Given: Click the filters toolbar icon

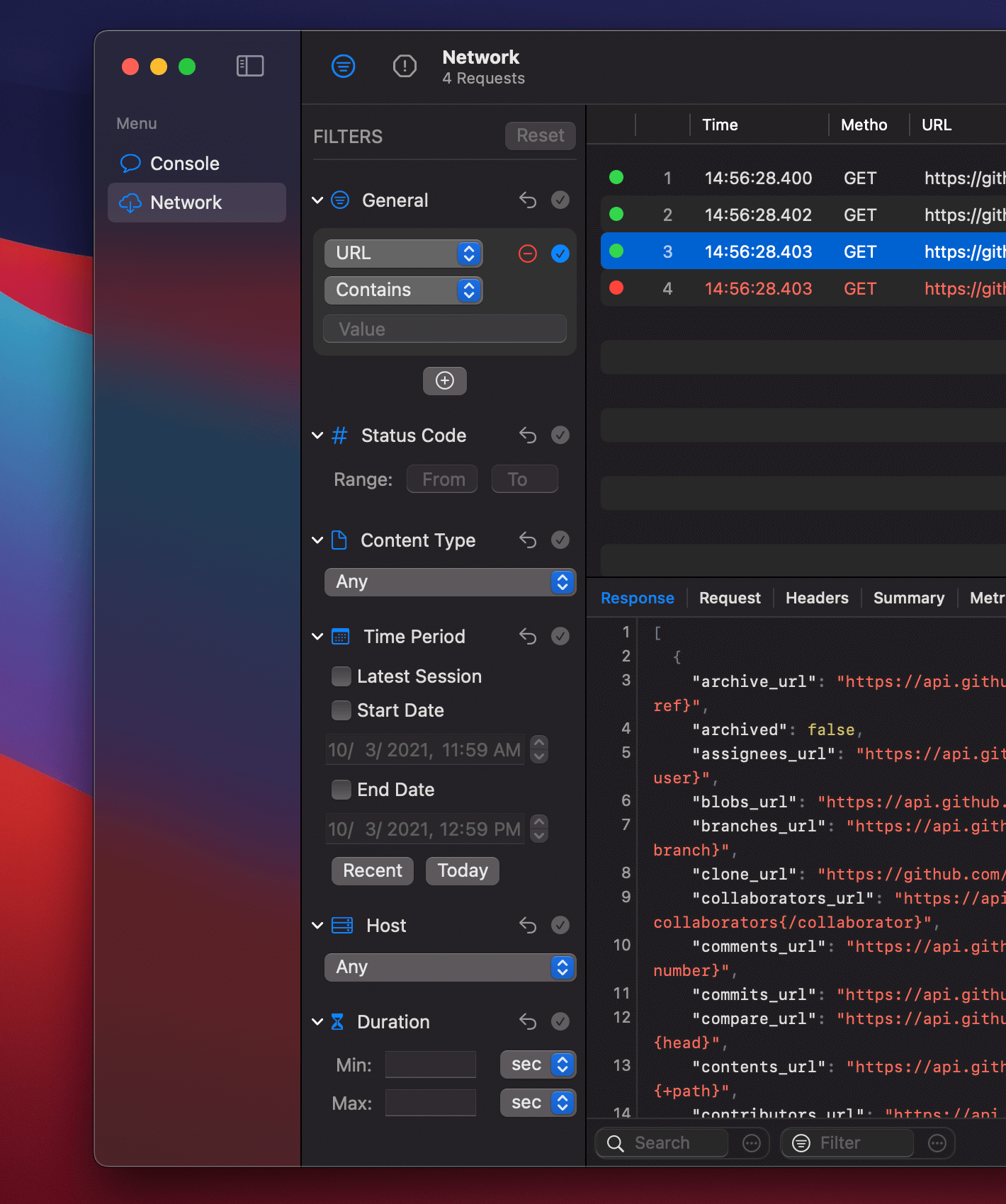Looking at the screenshot, I should (344, 67).
